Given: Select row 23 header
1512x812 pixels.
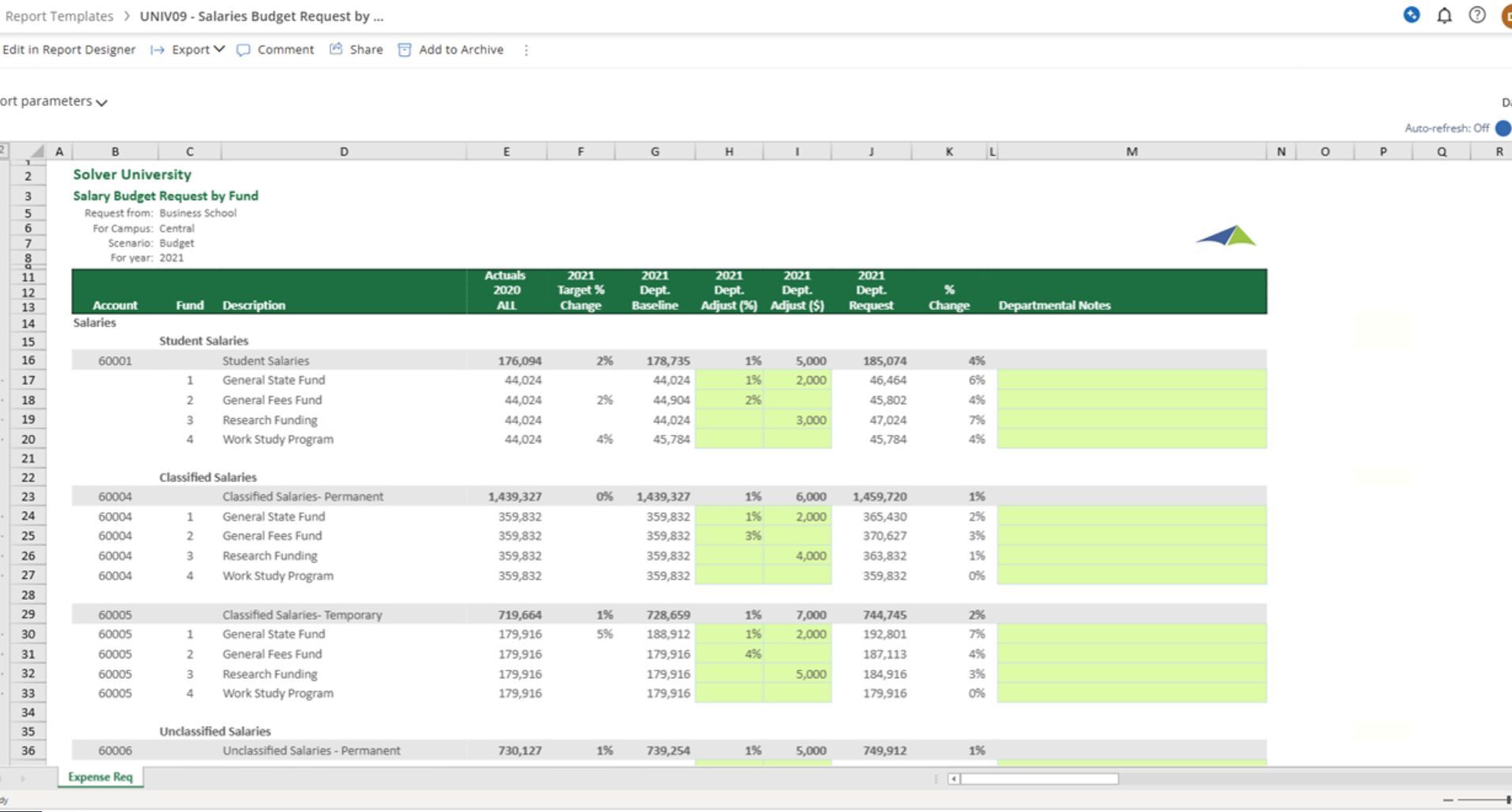Looking at the screenshot, I should coord(28,497).
